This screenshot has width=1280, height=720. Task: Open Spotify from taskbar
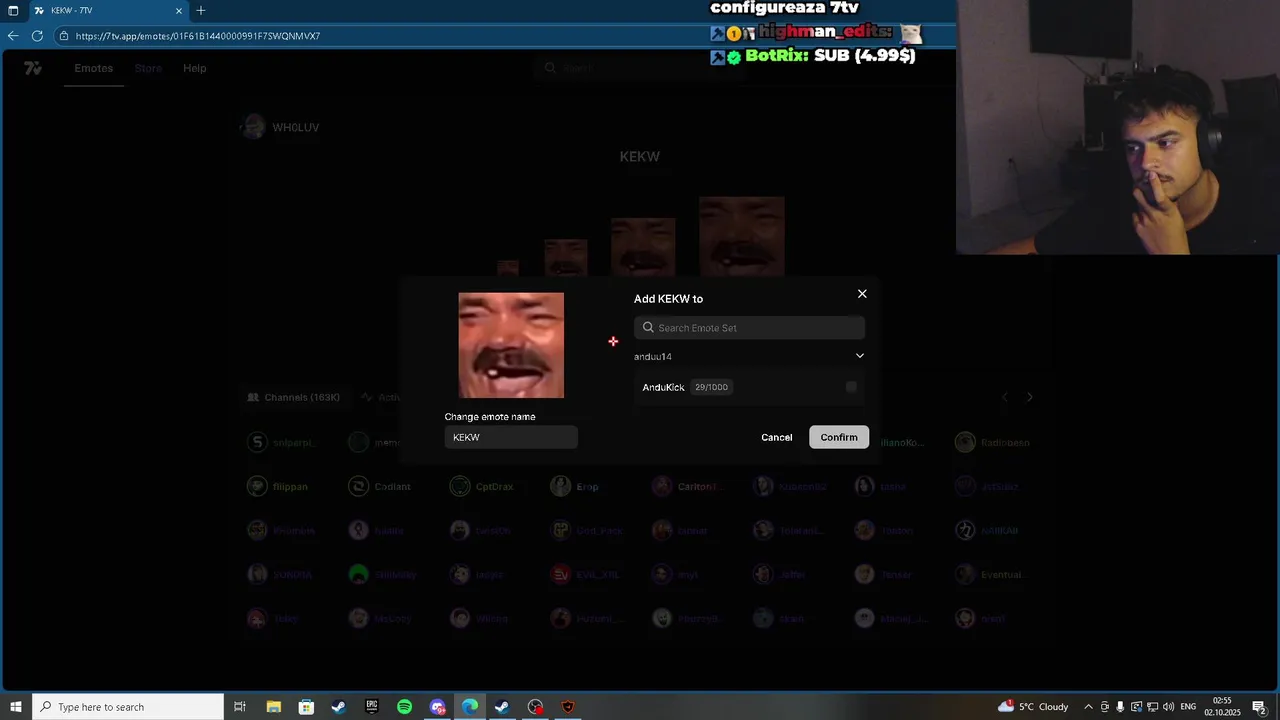pos(404,707)
